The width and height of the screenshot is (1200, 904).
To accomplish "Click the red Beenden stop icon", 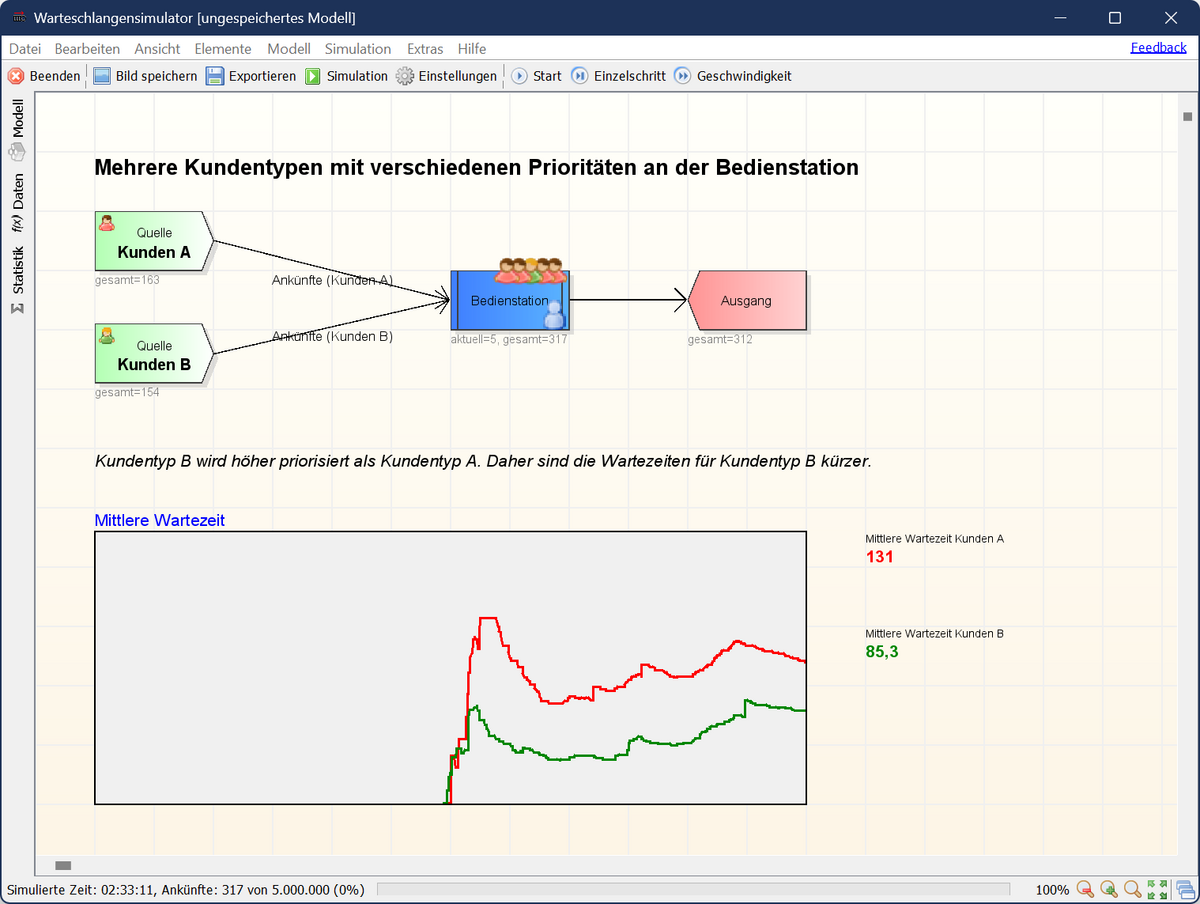I will tap(16, 76).
